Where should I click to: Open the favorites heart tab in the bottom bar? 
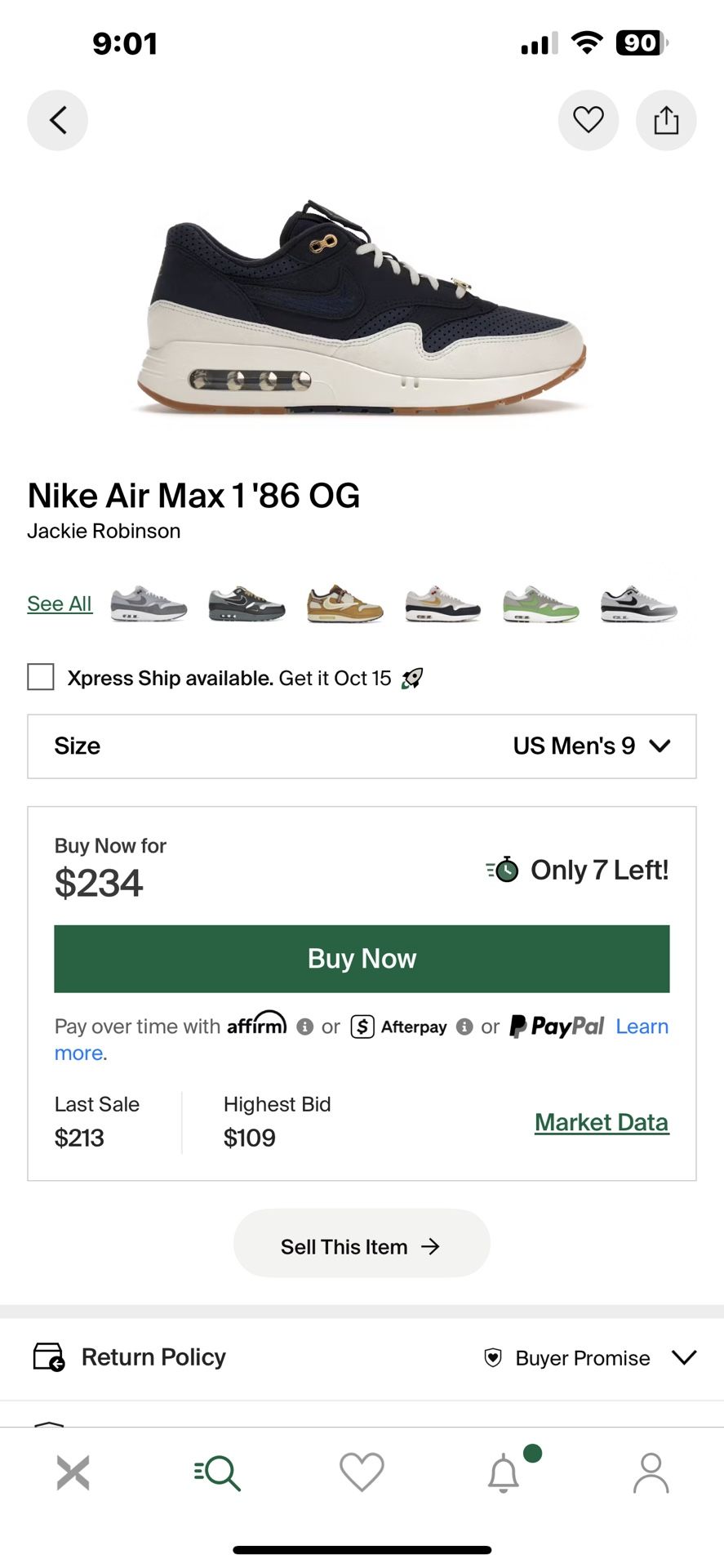tap(362, 1472)
